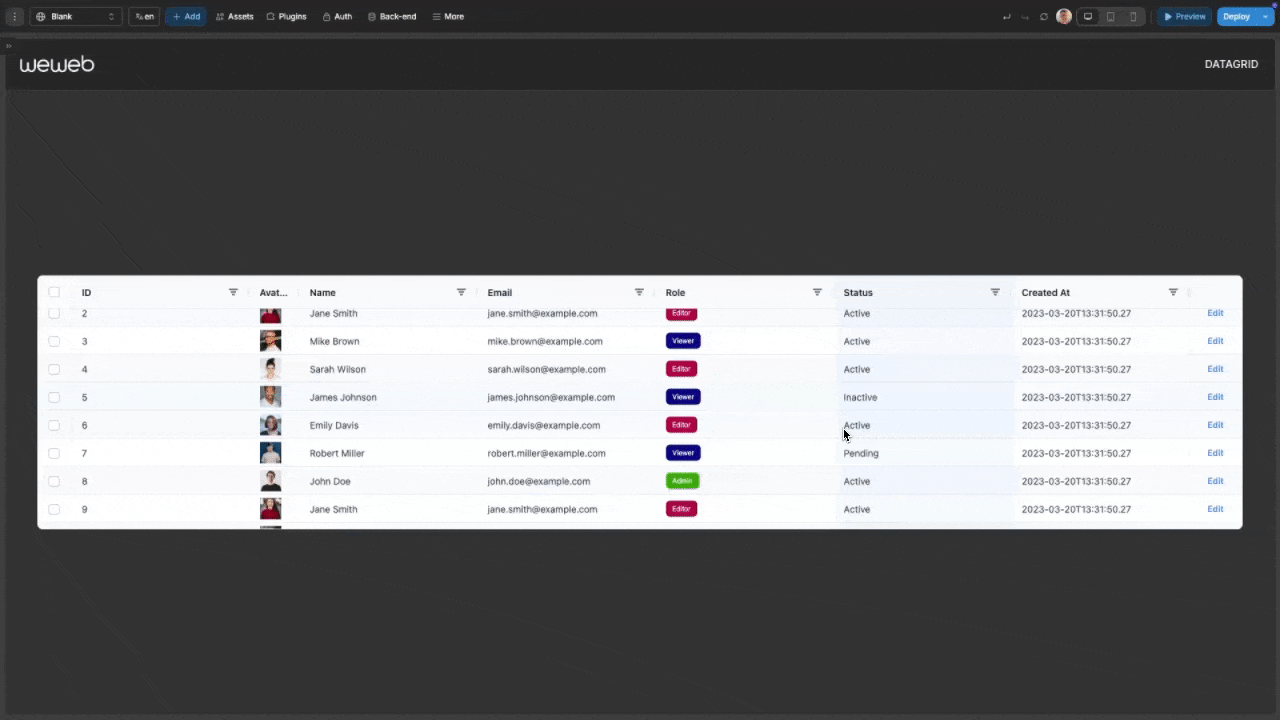Select the desktop viewport icon
The width and height of the screenshot is (1280, 720).
(1088, 17)
